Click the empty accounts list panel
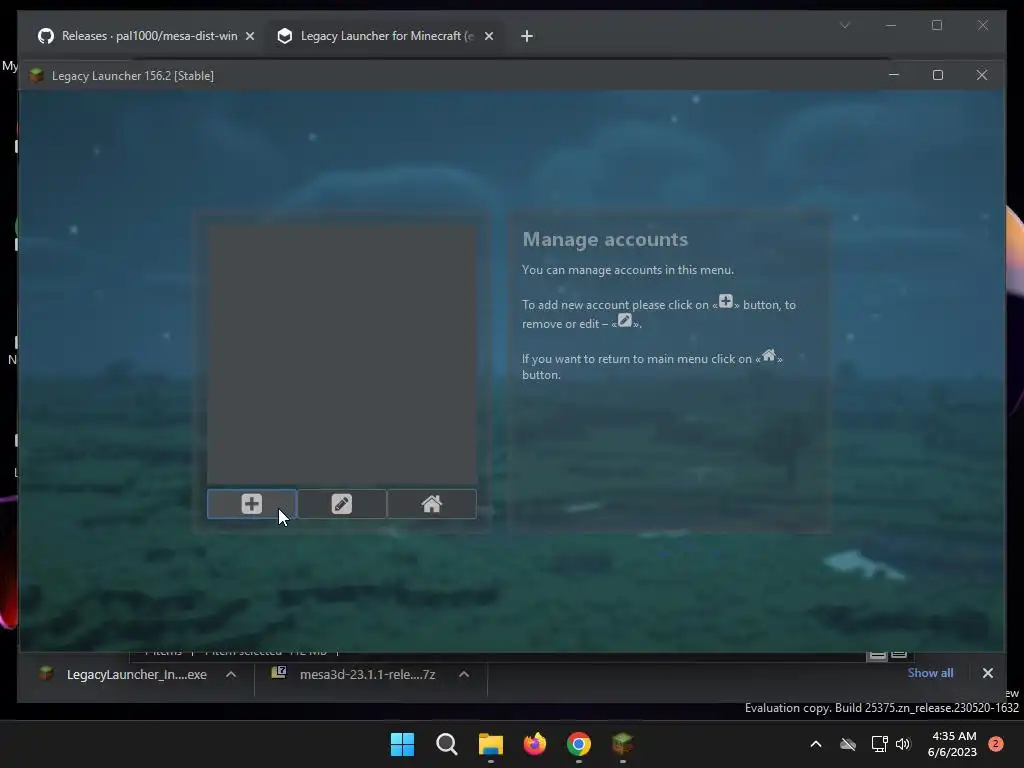The image size is (1024, 768). [x=342, y=353]
